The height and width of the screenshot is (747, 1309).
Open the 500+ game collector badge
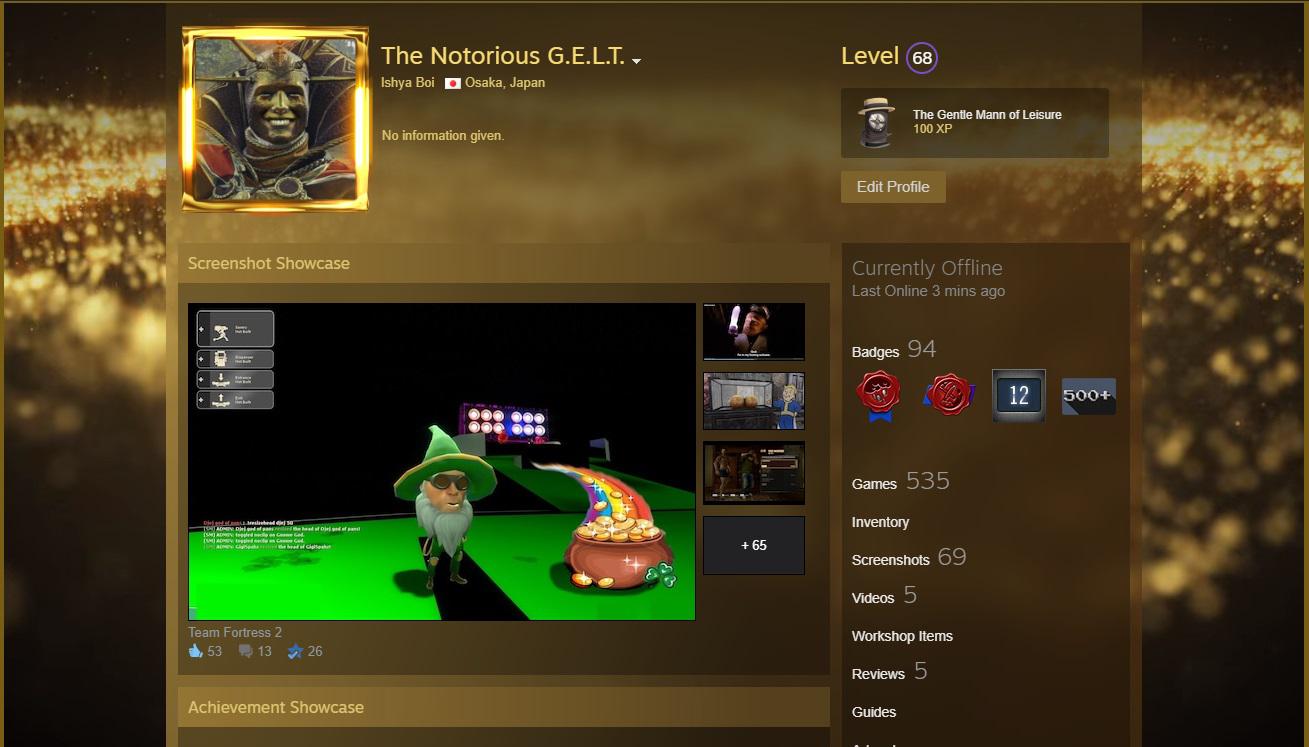(1088, 395)
